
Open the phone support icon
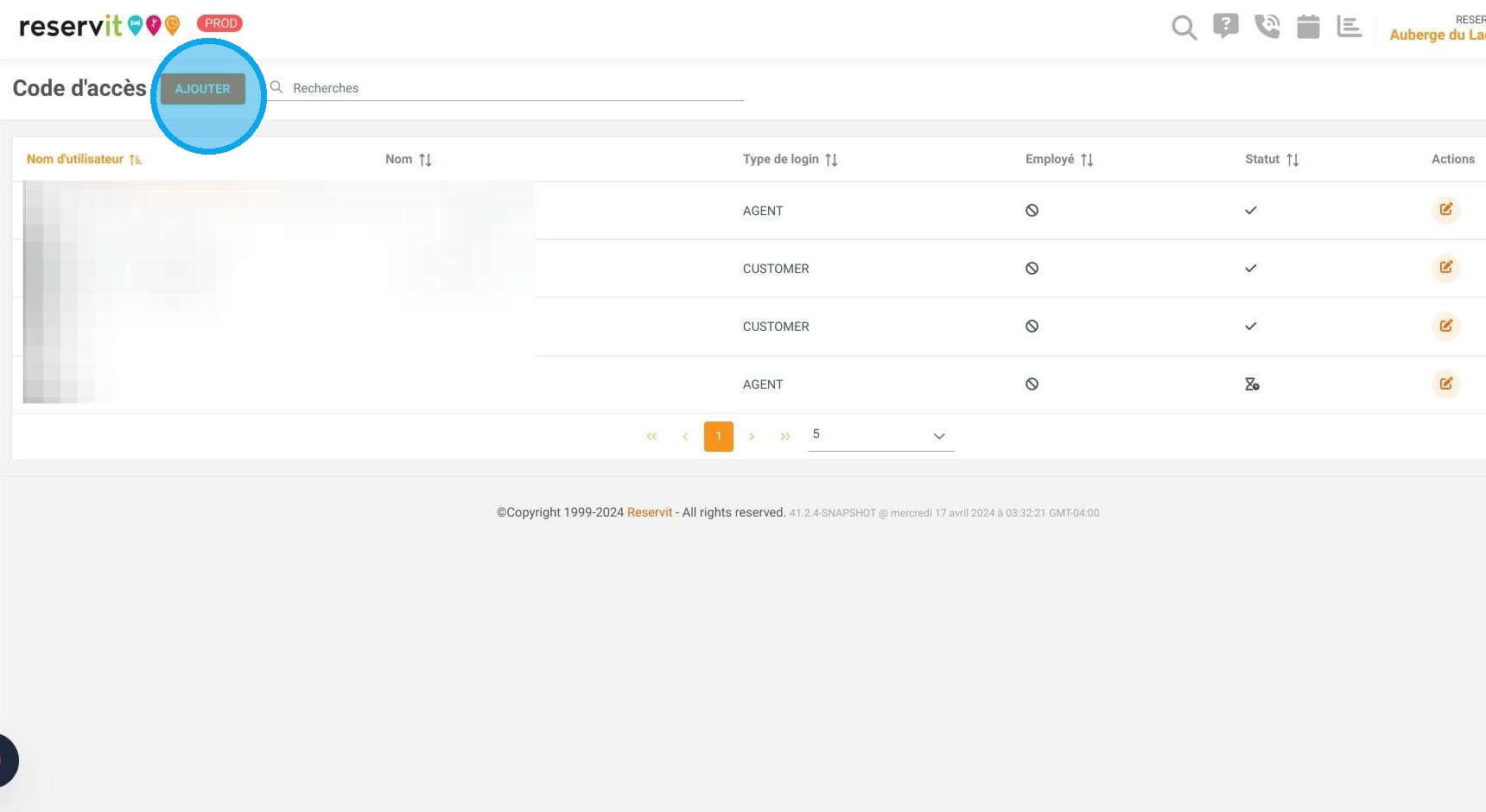coord(1267,27)
